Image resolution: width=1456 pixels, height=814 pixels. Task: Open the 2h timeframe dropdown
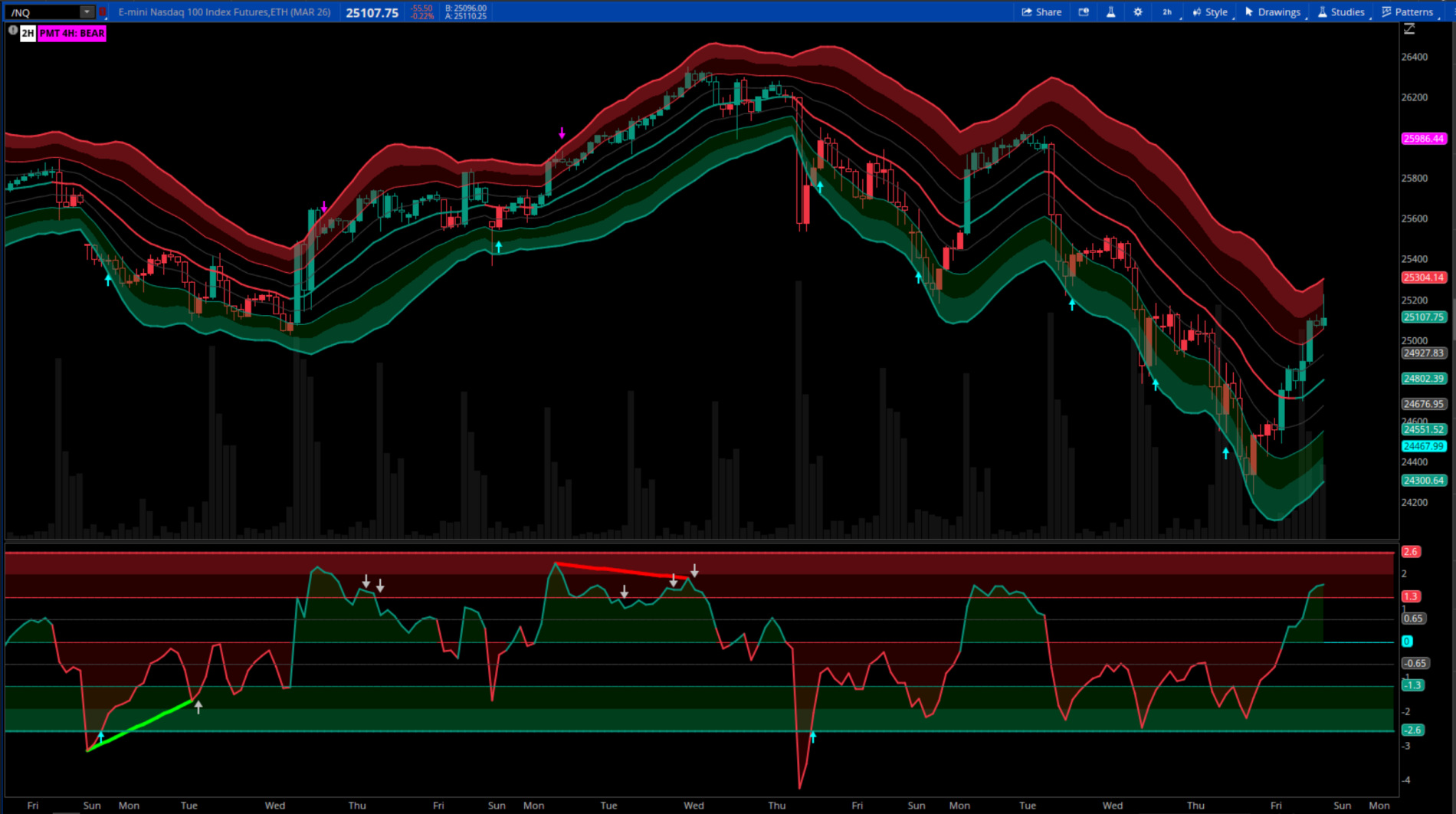(1168, 12)
